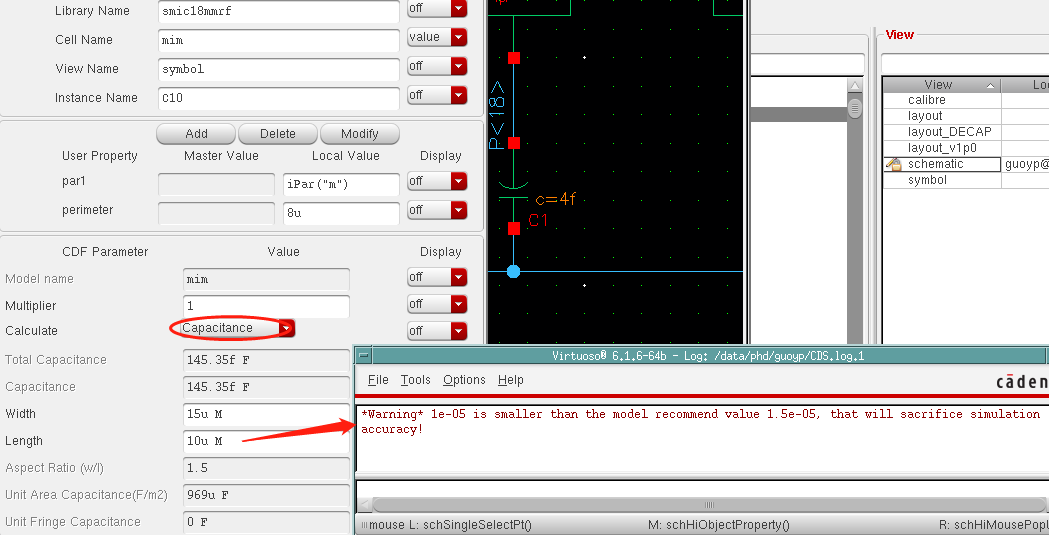The image size is (1049, 535).
Task: Click the blue wire endpoint circle
Action: (513, 271)
